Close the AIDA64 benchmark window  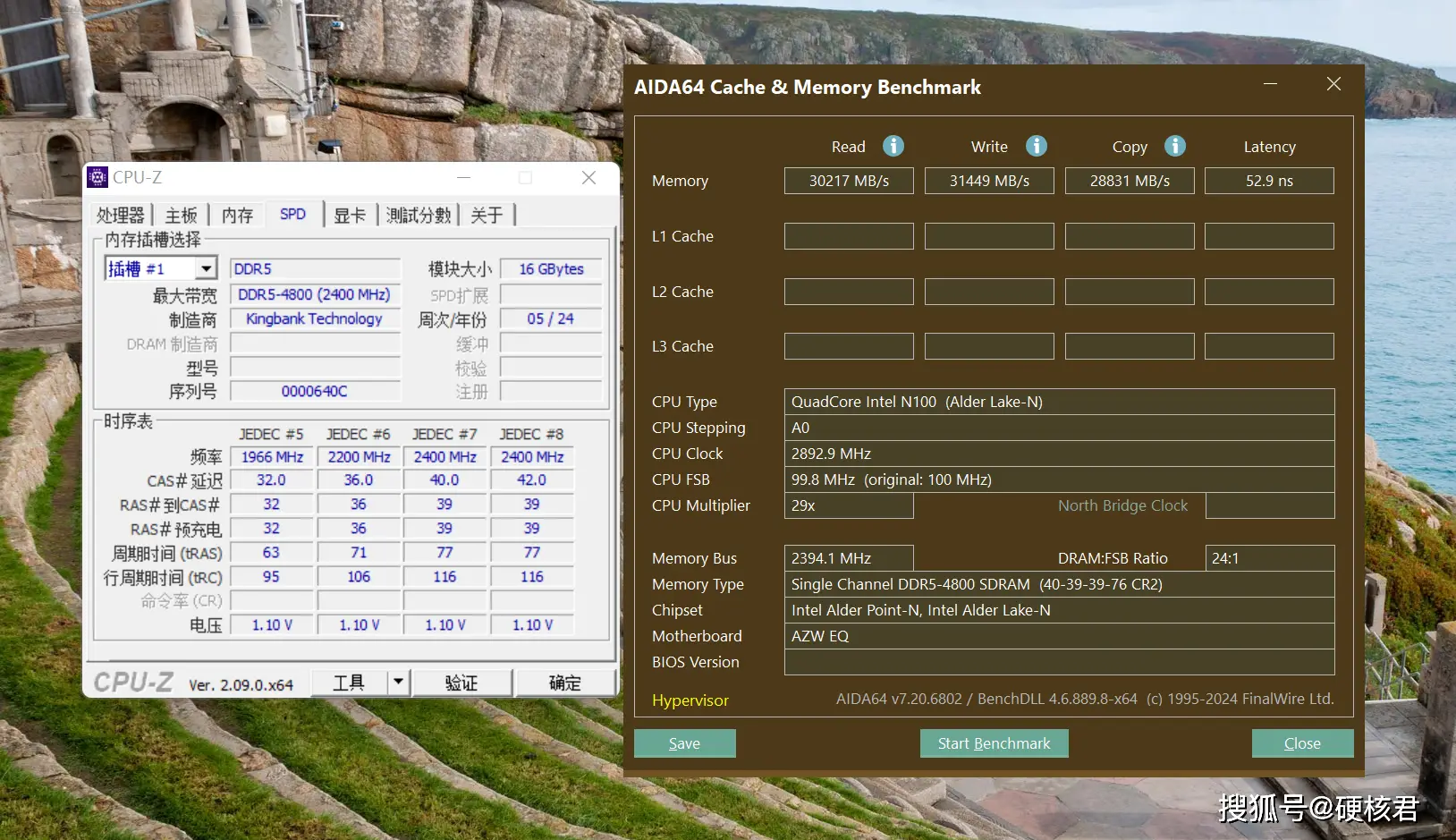(1333, 84)
